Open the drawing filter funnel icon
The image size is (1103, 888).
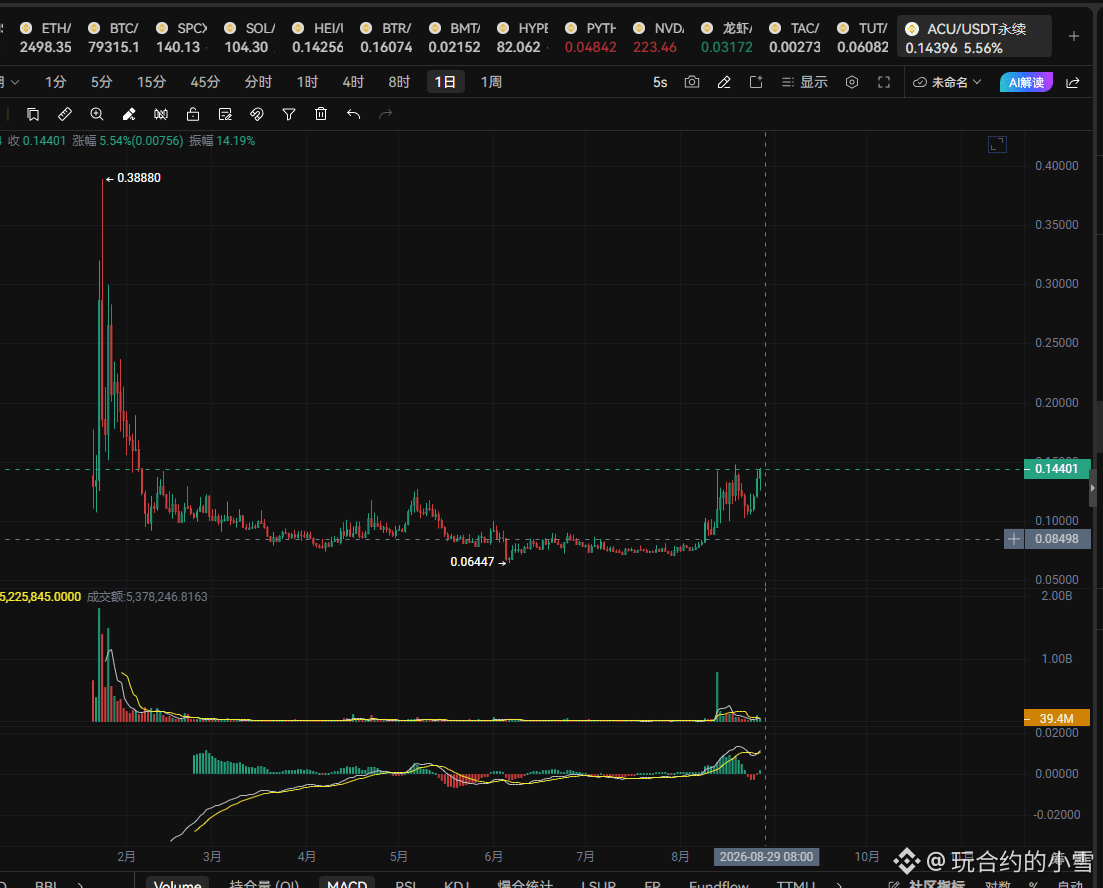coord(289,114)
